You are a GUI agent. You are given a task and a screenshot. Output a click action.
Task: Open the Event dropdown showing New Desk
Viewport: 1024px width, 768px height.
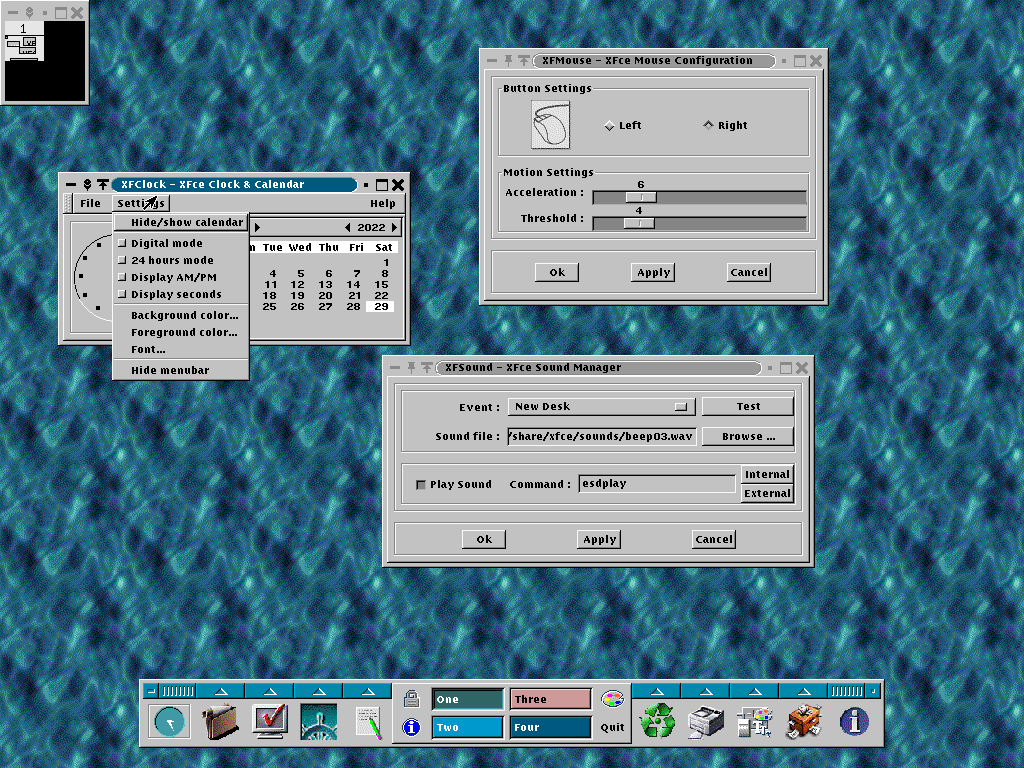click(x=601, y=406)
